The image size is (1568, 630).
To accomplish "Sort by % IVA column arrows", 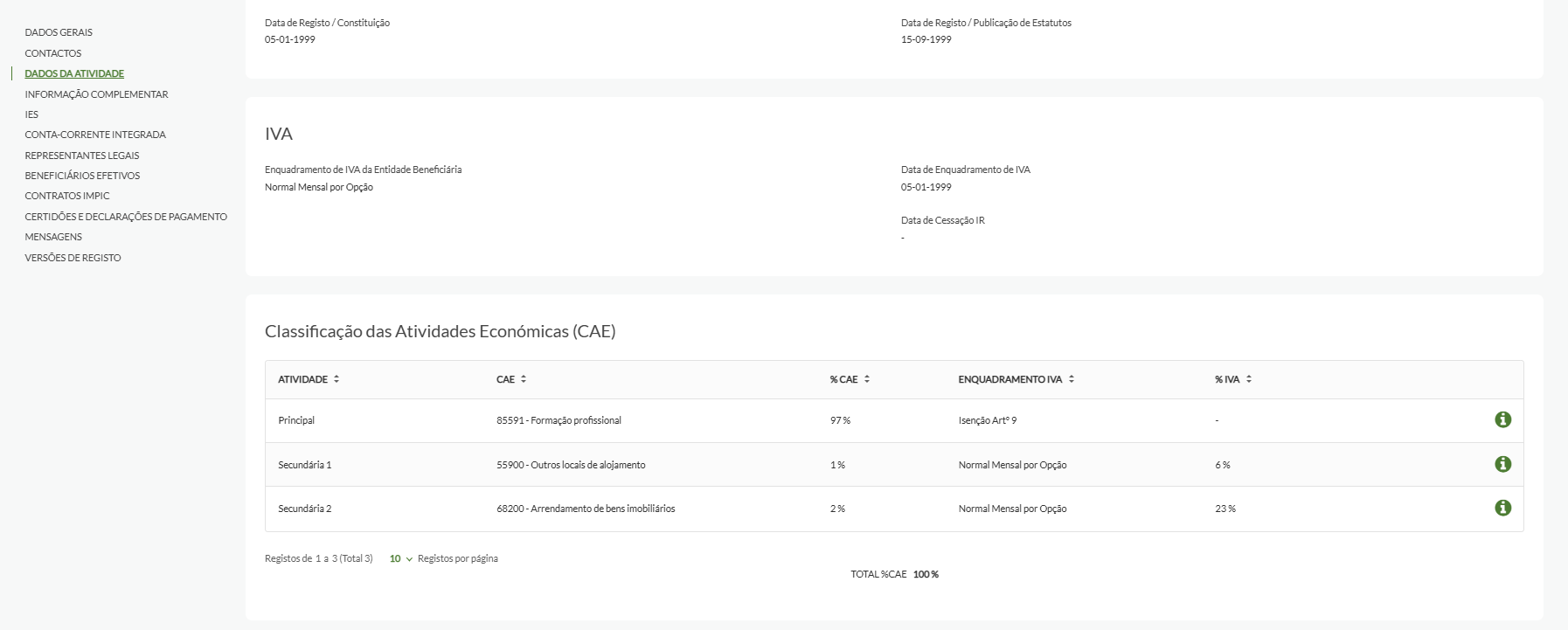I will [x=1249, y=379].
